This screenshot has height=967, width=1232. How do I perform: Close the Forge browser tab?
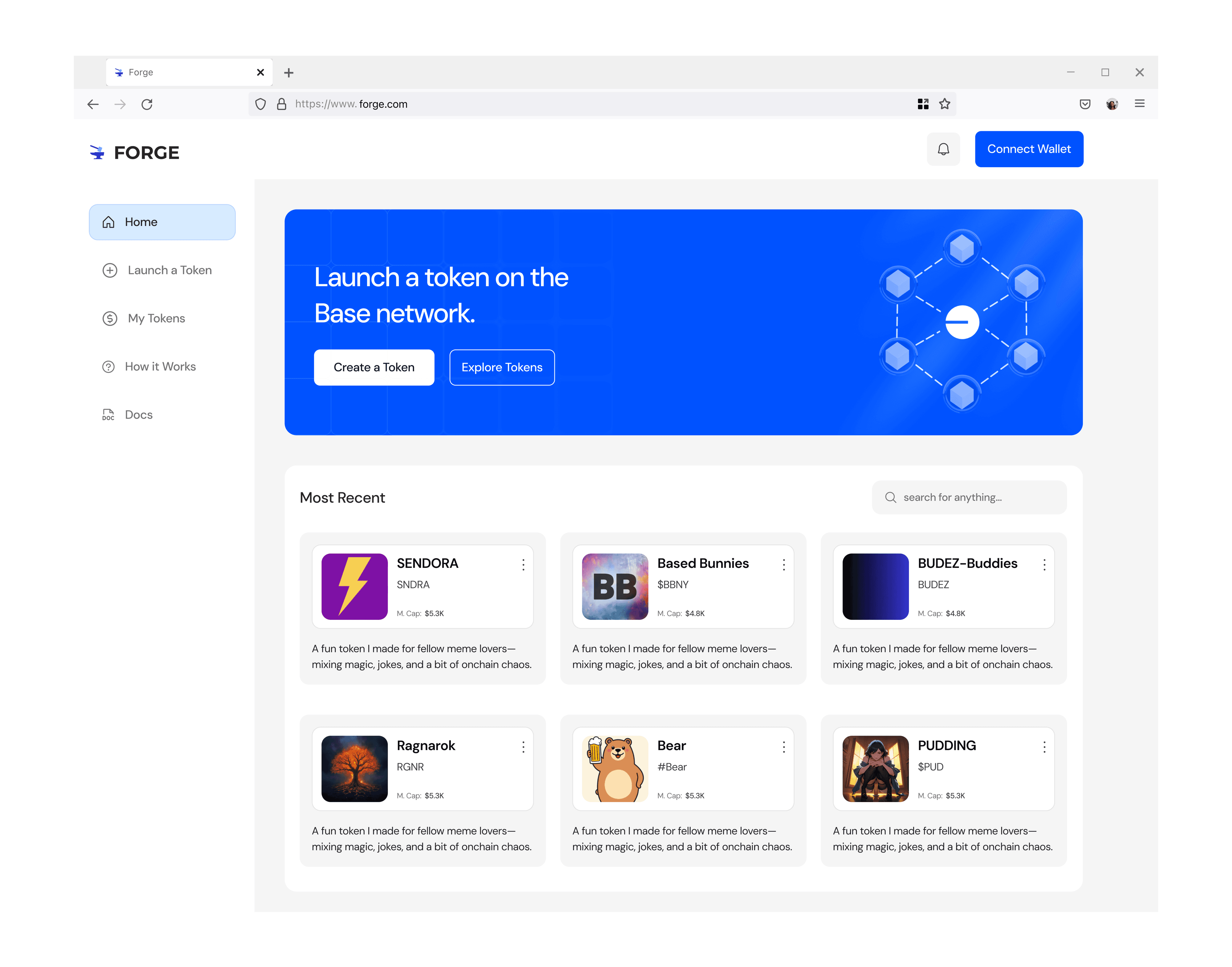pyautogui.click(x=261, y=73)
